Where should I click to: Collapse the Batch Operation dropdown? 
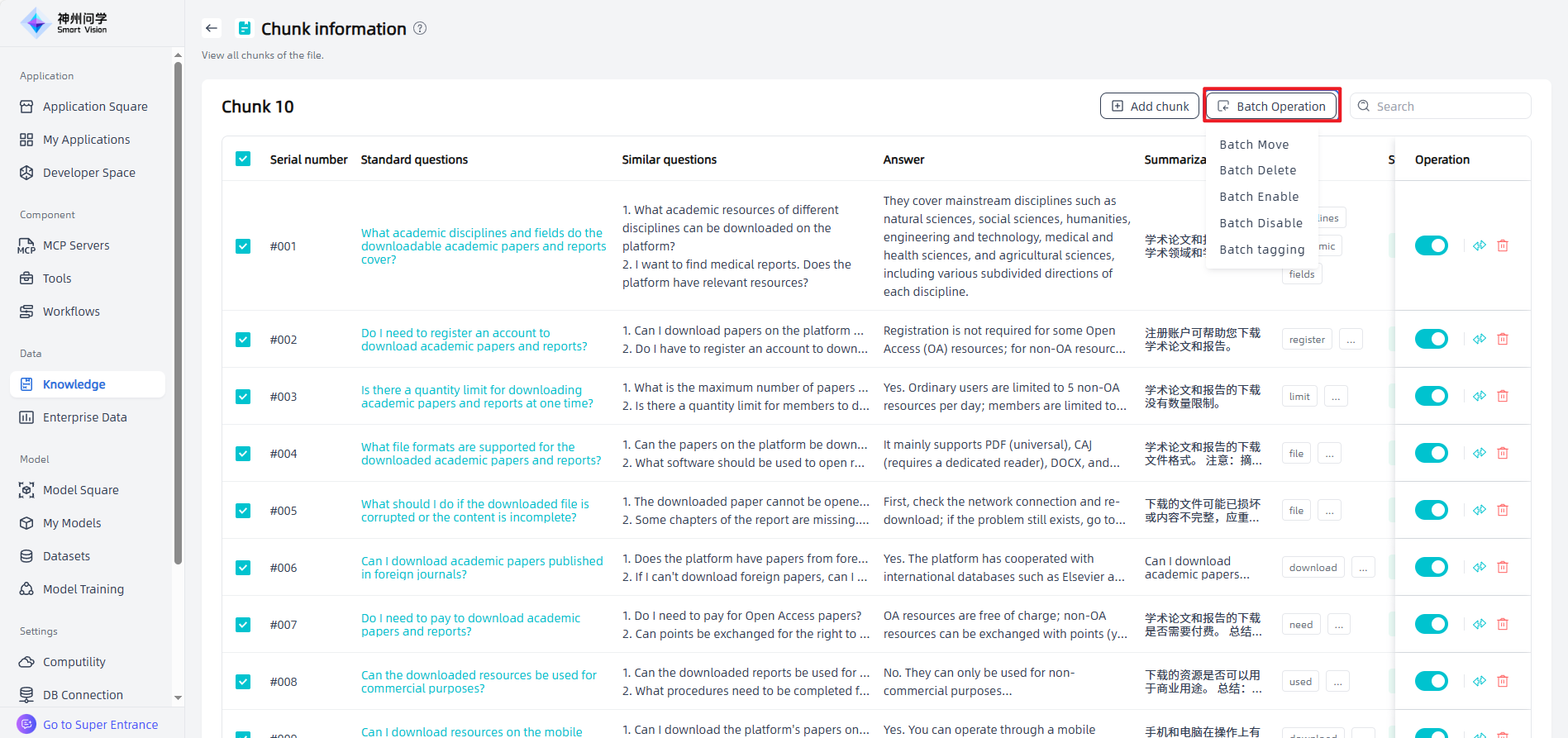[x=1271, y=106]
